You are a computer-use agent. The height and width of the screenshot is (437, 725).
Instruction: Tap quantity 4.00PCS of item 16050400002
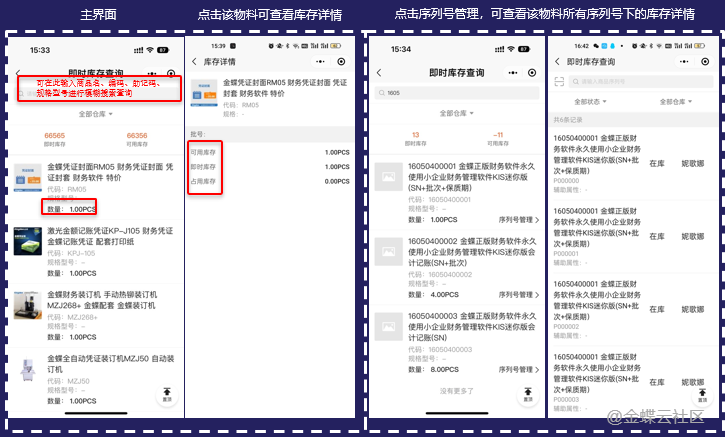(x=444, y=295)
